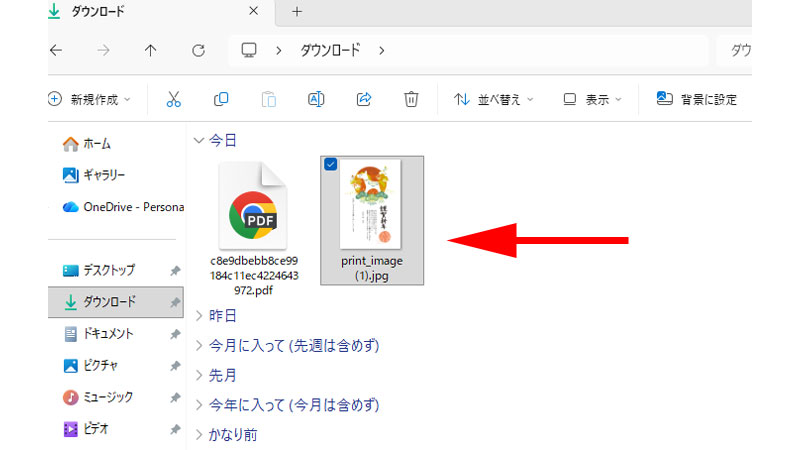The image size is (800, 450).
Task: Expand chevron after the This PC icon
Action: point(279,51)
